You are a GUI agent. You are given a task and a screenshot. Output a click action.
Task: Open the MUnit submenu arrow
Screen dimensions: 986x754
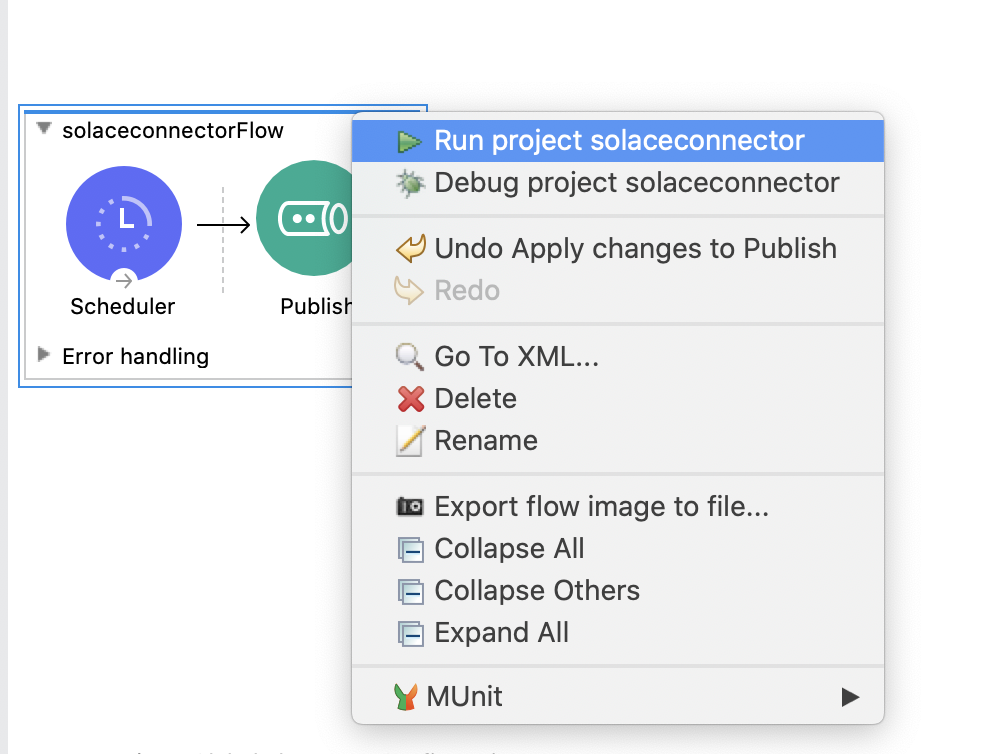click(x=850, y=697)
